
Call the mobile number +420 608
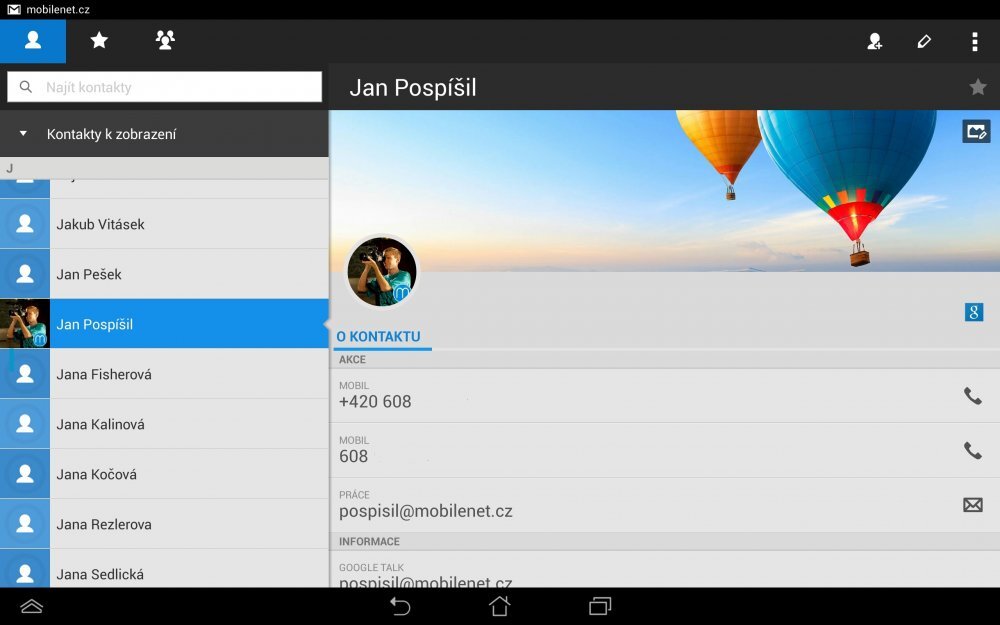(973, 396)
